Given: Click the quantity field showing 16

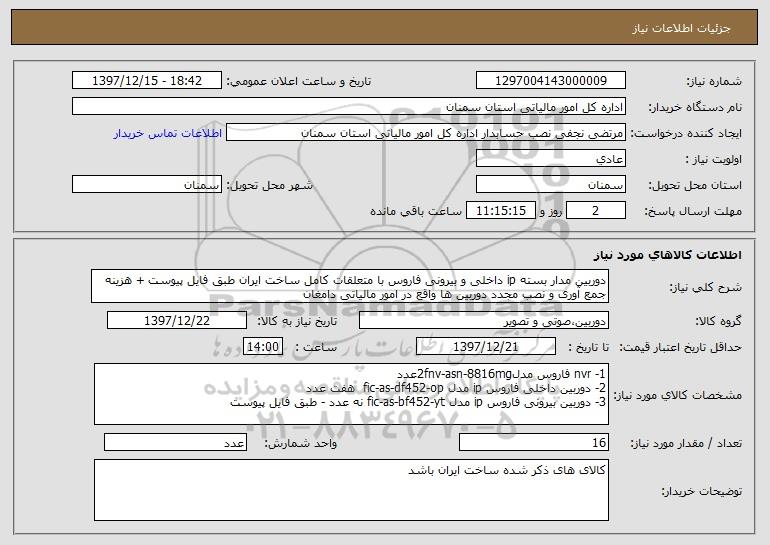Looking at the screenshot, I should pos(534,442).
